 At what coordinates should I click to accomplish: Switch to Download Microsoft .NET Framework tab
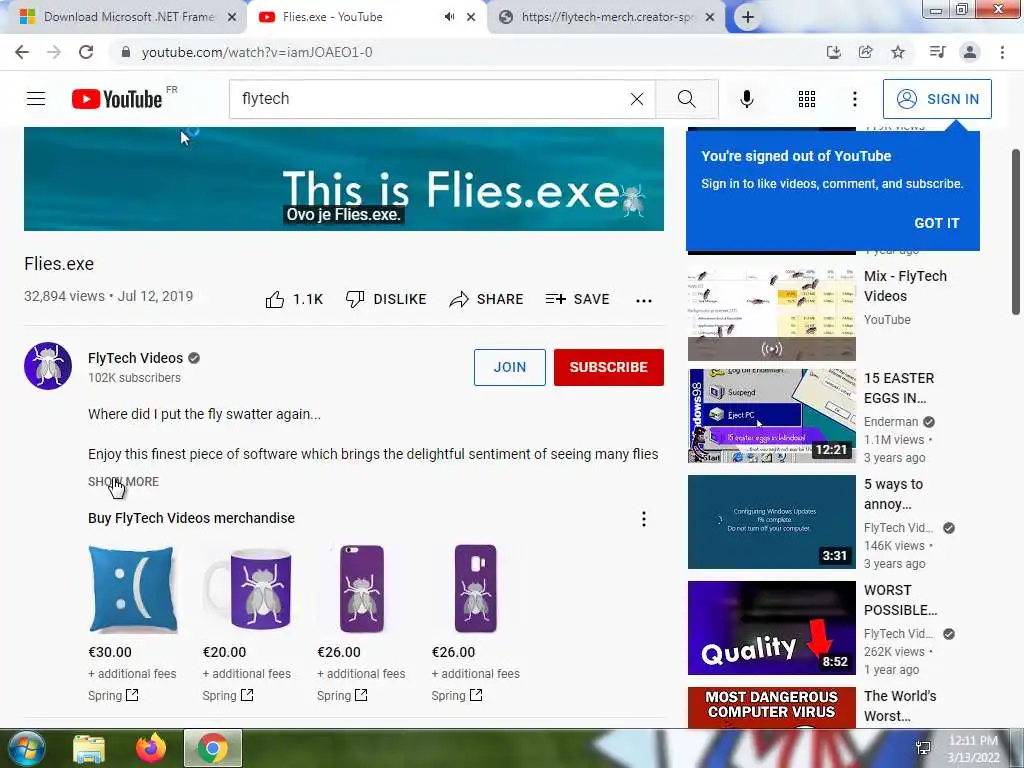click(129, 17)
